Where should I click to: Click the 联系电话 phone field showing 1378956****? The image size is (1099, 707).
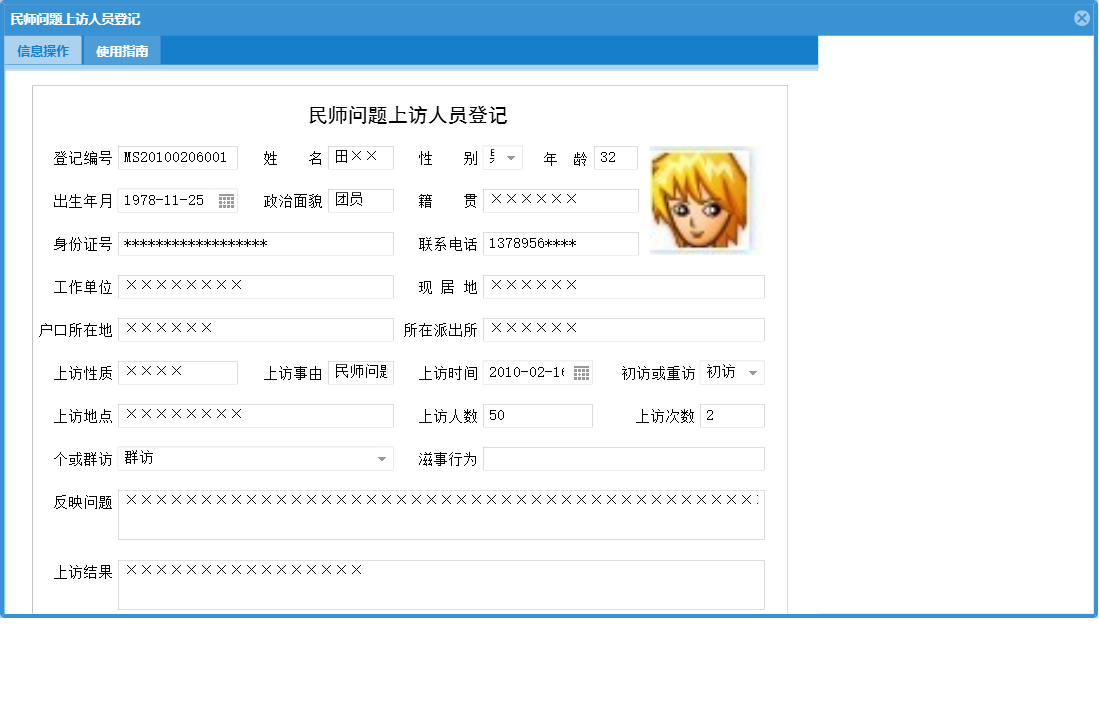[560, 243]
